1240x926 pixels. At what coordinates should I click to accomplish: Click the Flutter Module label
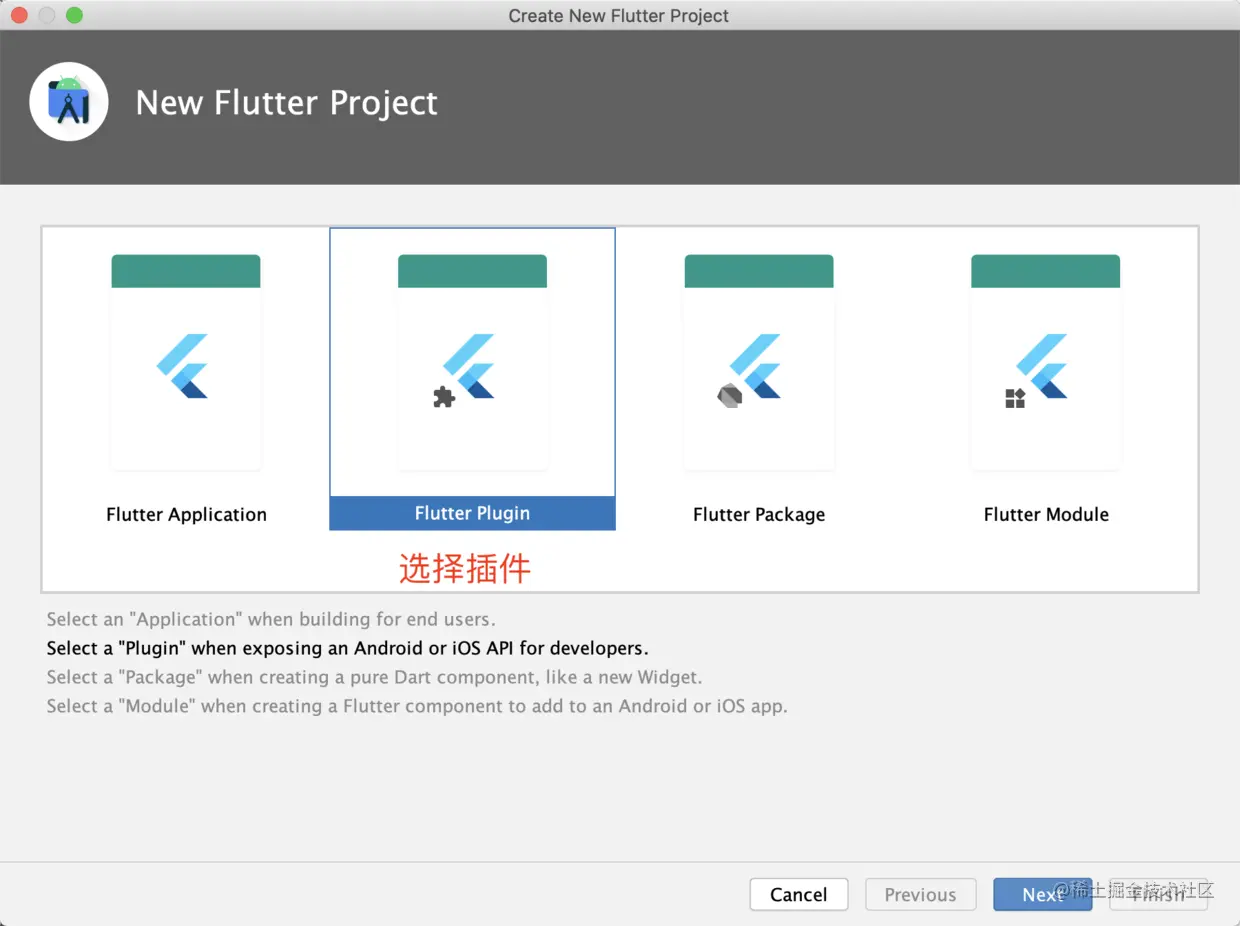pos(1046,514)
